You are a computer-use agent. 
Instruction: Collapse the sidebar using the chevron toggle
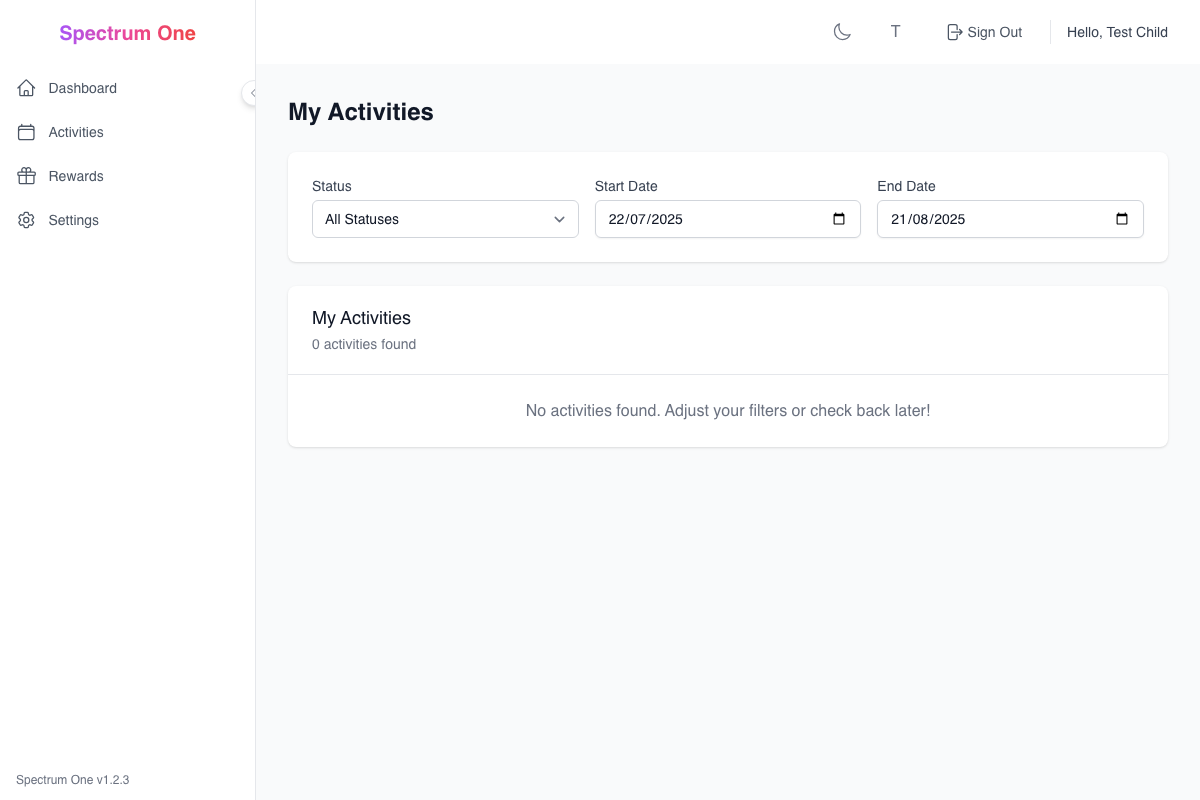point(251,93)
